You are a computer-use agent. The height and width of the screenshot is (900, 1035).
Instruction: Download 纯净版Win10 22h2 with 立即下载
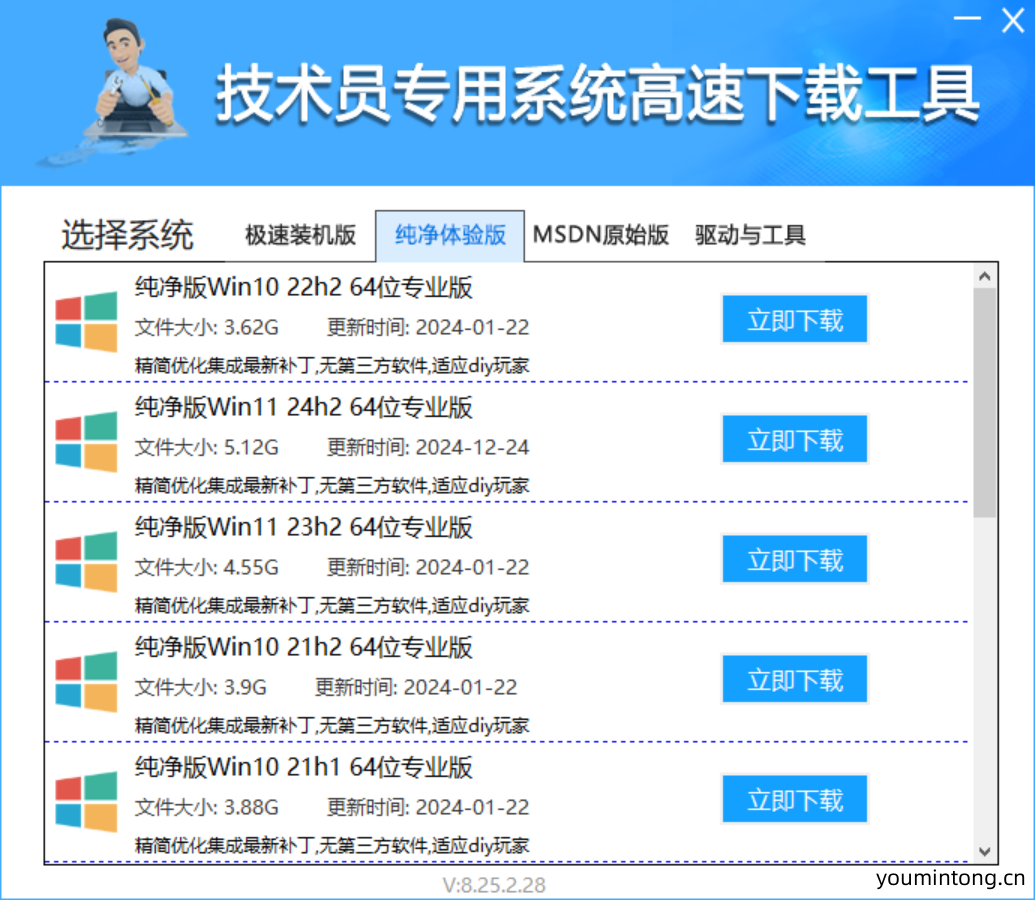795,320
